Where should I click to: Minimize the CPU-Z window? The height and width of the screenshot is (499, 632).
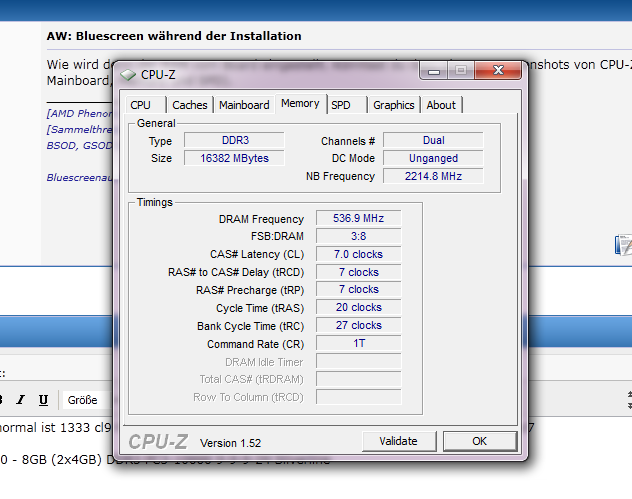coord(434,71)
